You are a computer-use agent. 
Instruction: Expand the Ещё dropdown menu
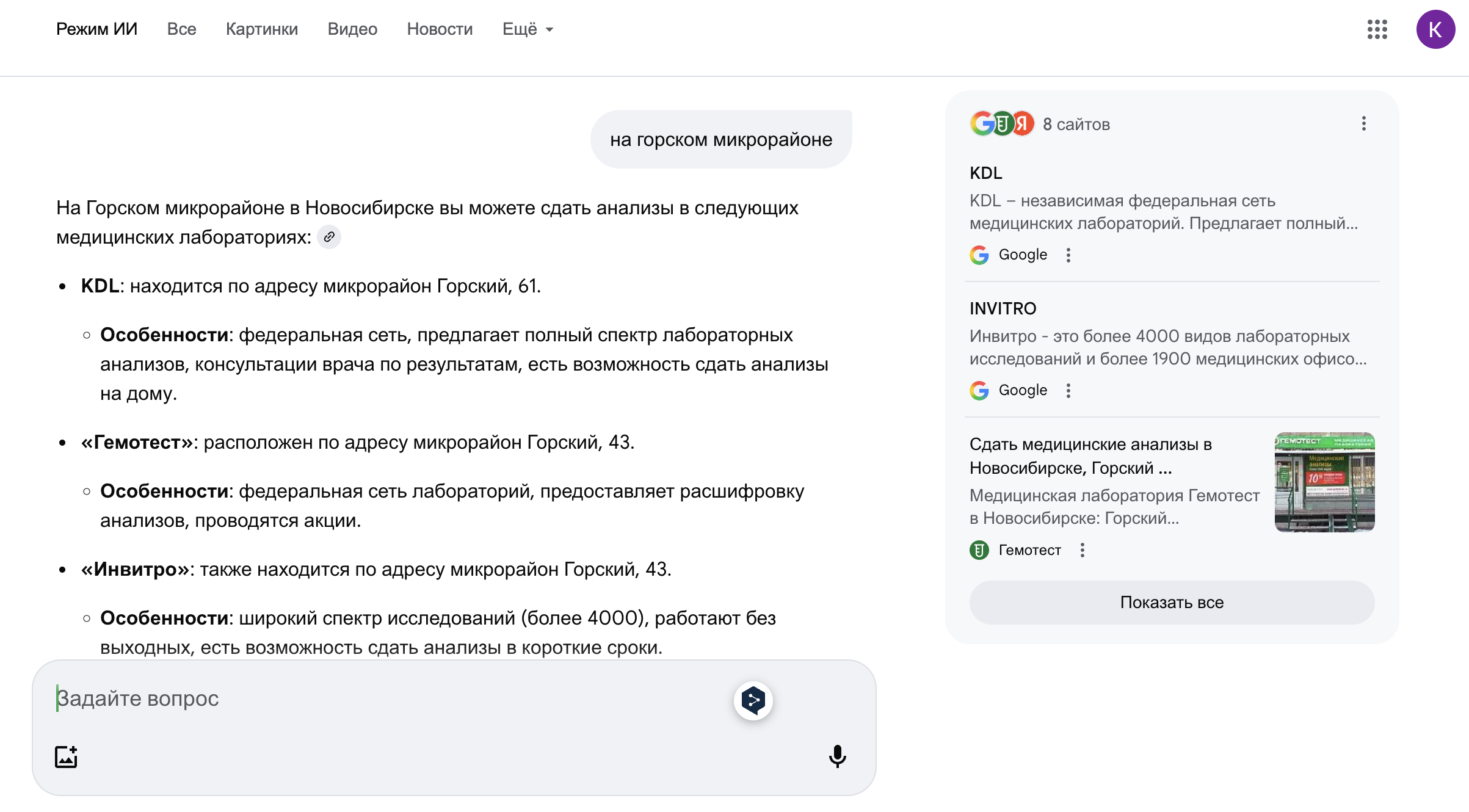tap(528, 29)
